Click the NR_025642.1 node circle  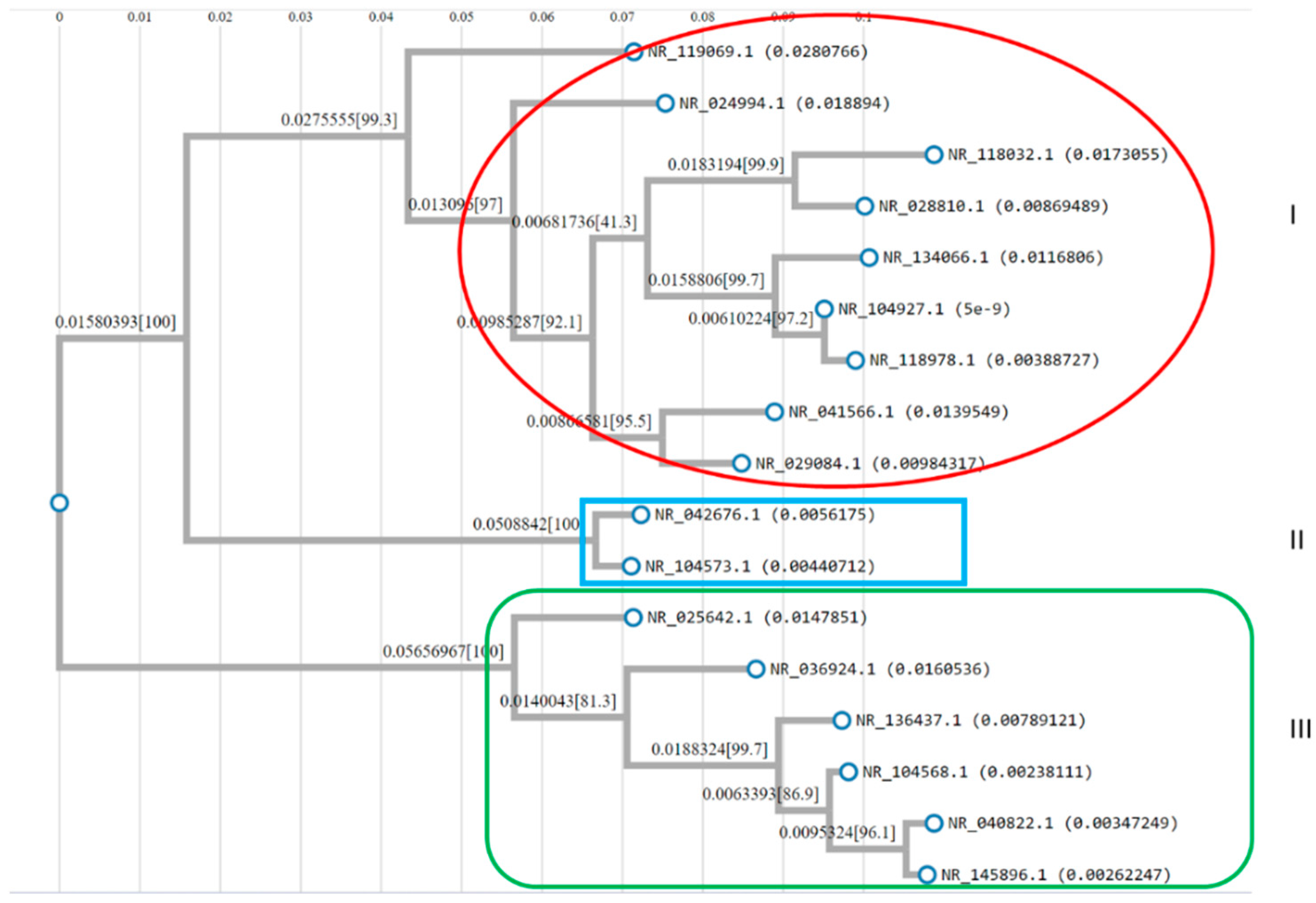(x=633, y=618)
